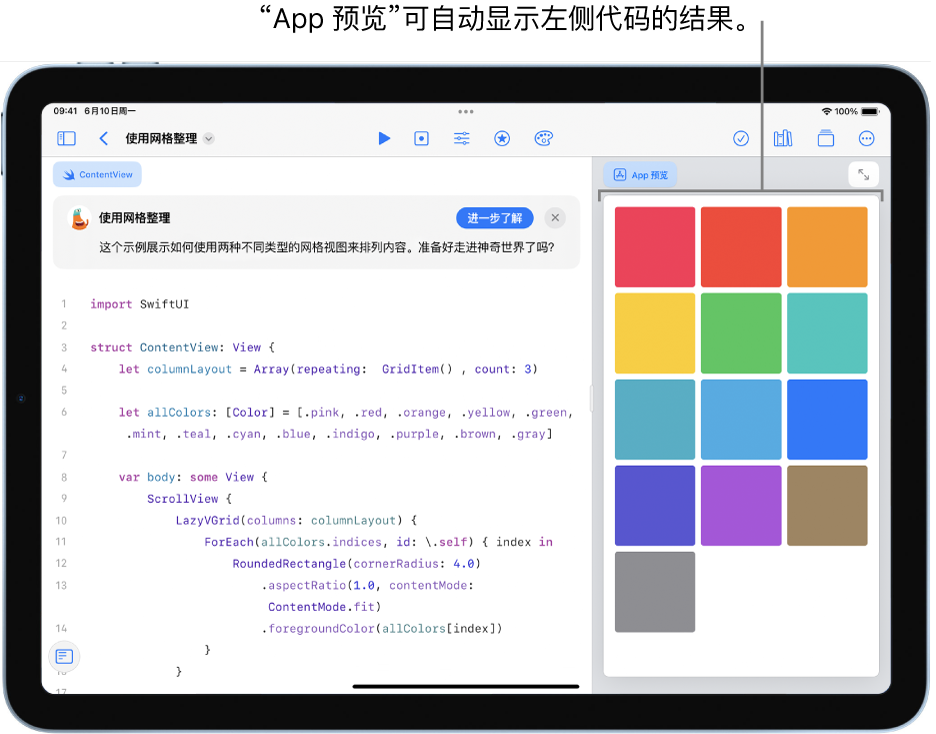The width and height of the screenshot is (936, 734).
Task: Toggle the left sidebar panel
Action: (66, 139)
